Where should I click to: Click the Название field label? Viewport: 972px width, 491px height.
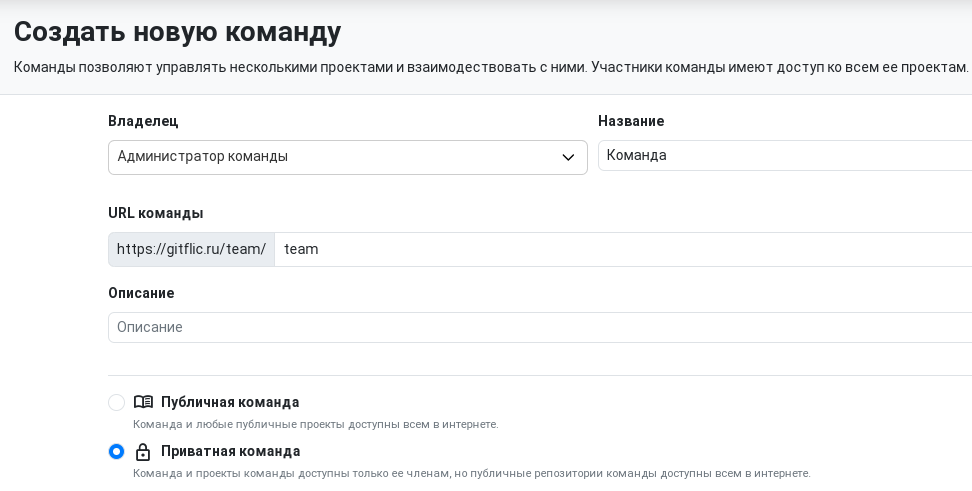(631, 121)
